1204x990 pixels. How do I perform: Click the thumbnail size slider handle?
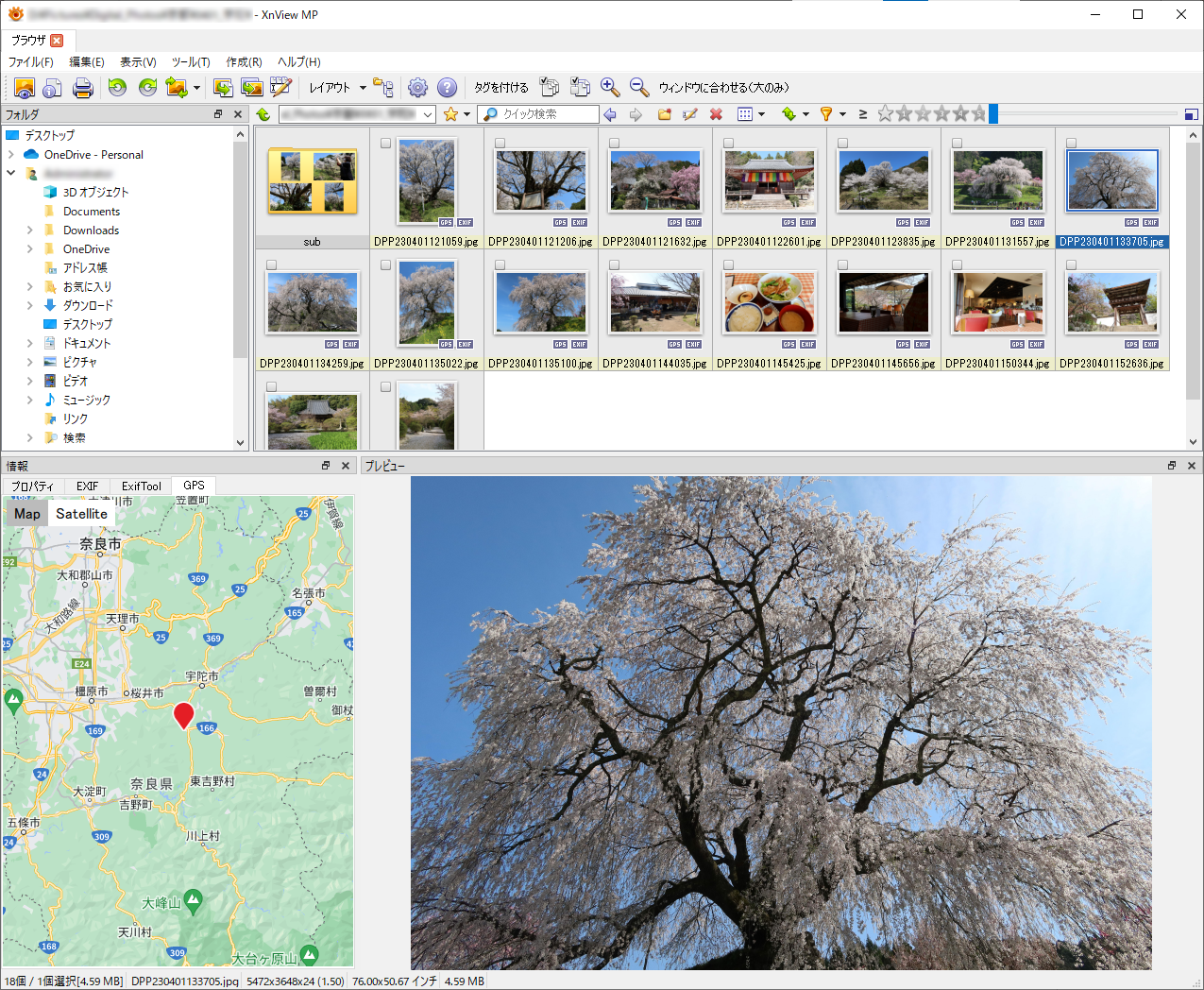pyautogui.click(x=993, y=114)
